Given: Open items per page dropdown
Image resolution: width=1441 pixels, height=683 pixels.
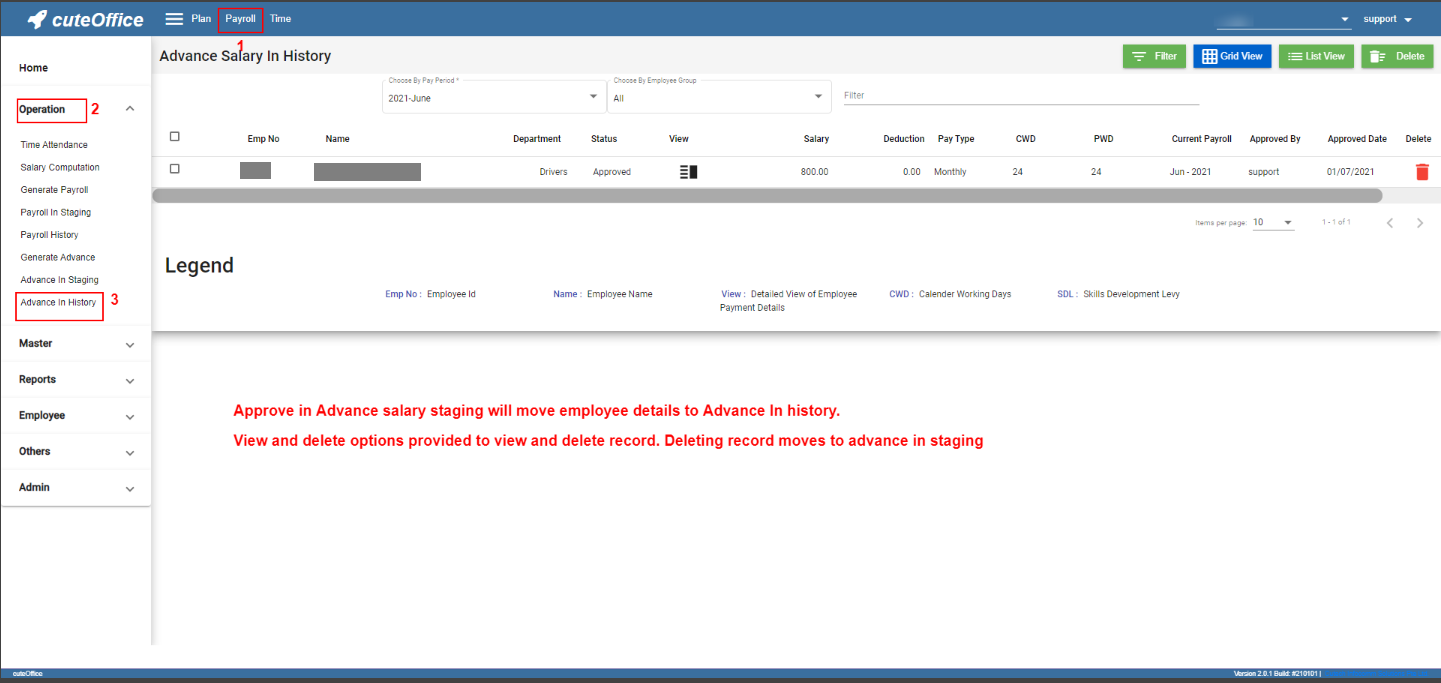Looking at the screenshot, I should (1273, 223).
